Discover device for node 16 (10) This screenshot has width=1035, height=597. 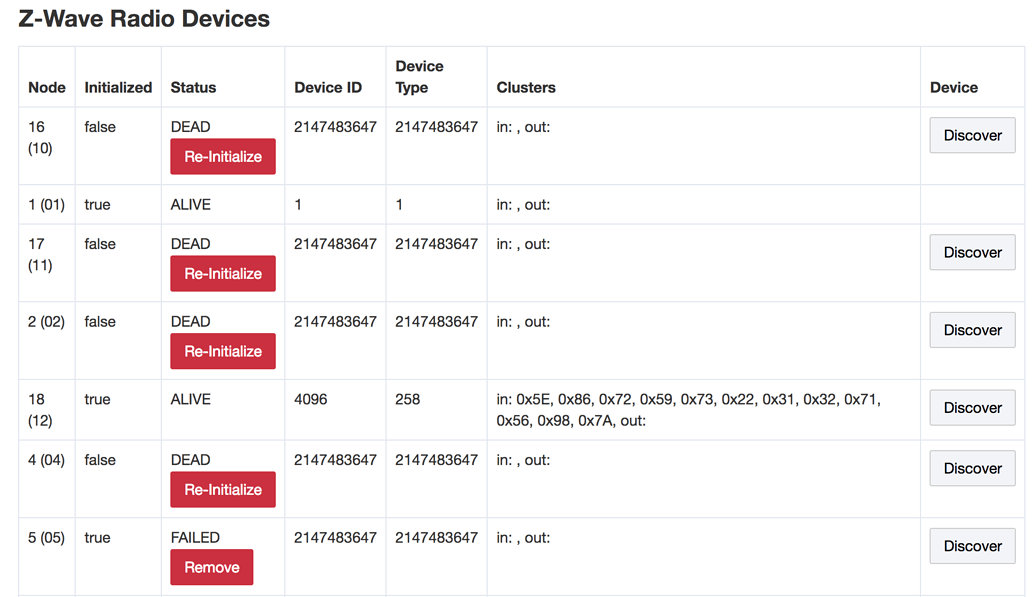pyautogui.click(x=972, y=135)
